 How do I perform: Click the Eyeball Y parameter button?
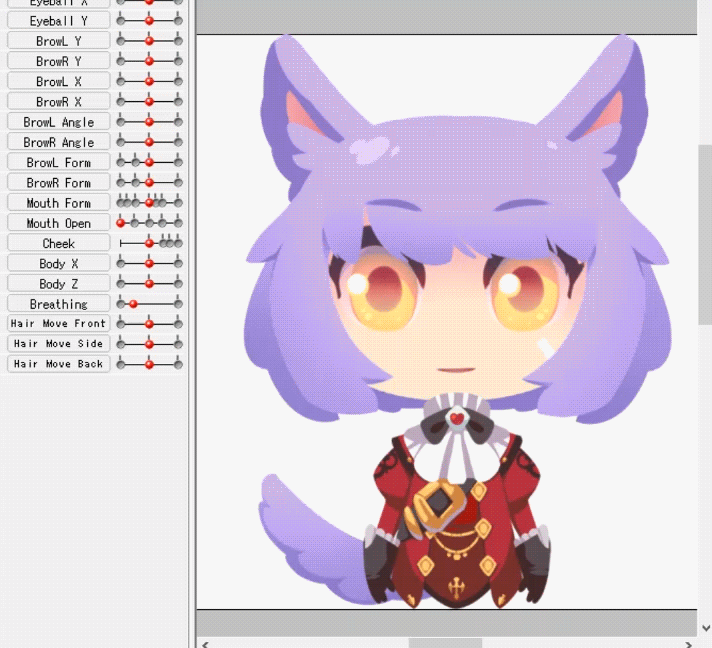58,21
